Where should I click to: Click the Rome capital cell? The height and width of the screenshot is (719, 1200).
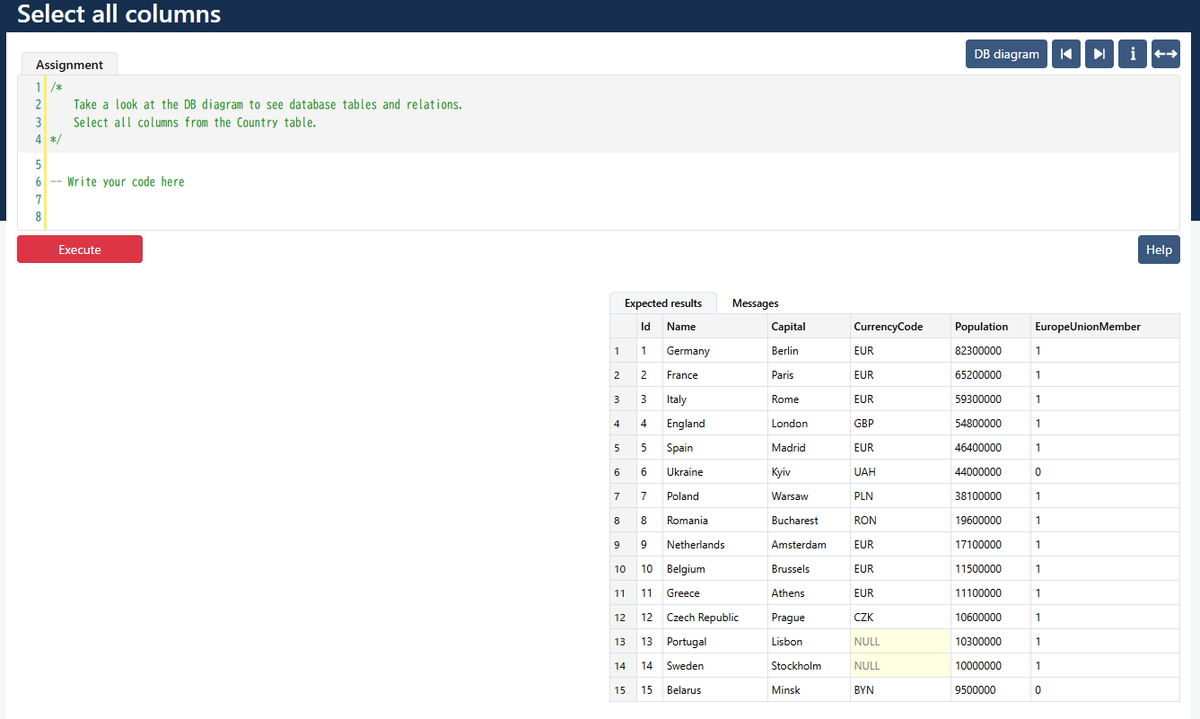point(808,399)
